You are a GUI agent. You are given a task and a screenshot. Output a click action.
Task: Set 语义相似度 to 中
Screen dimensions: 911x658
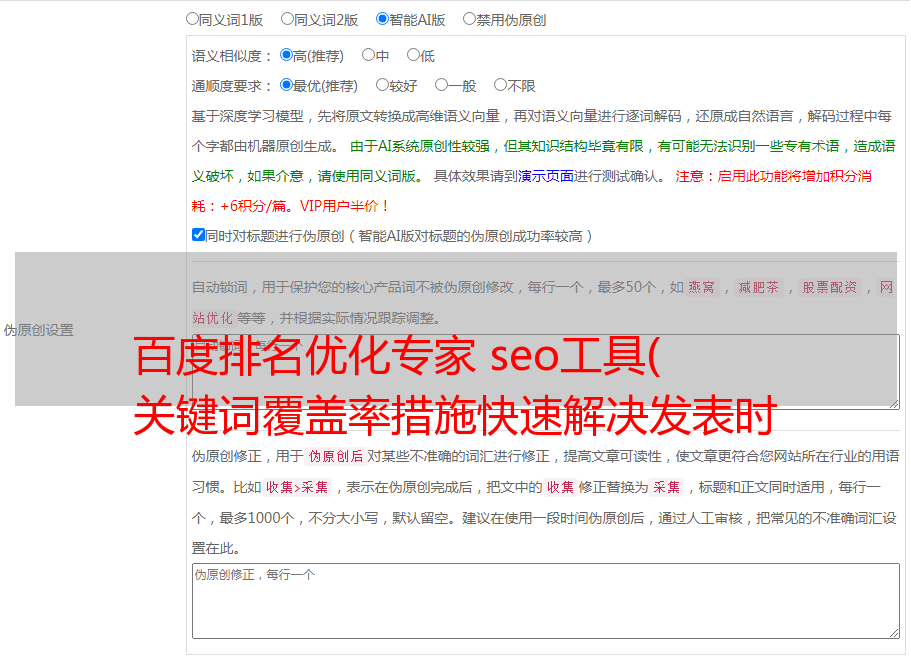click(368, 55)
